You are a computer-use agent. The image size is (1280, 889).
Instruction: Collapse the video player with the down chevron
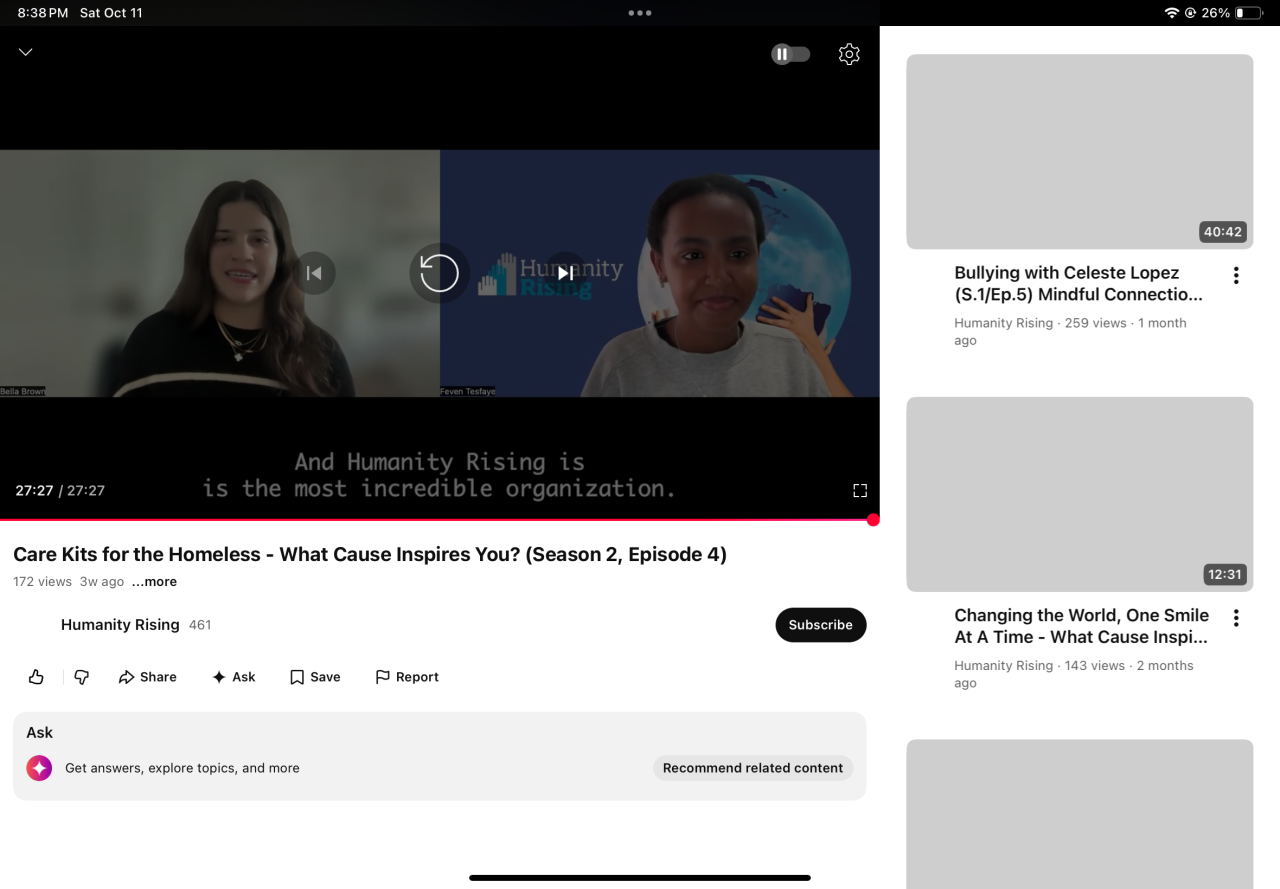(x=26, y=52)
